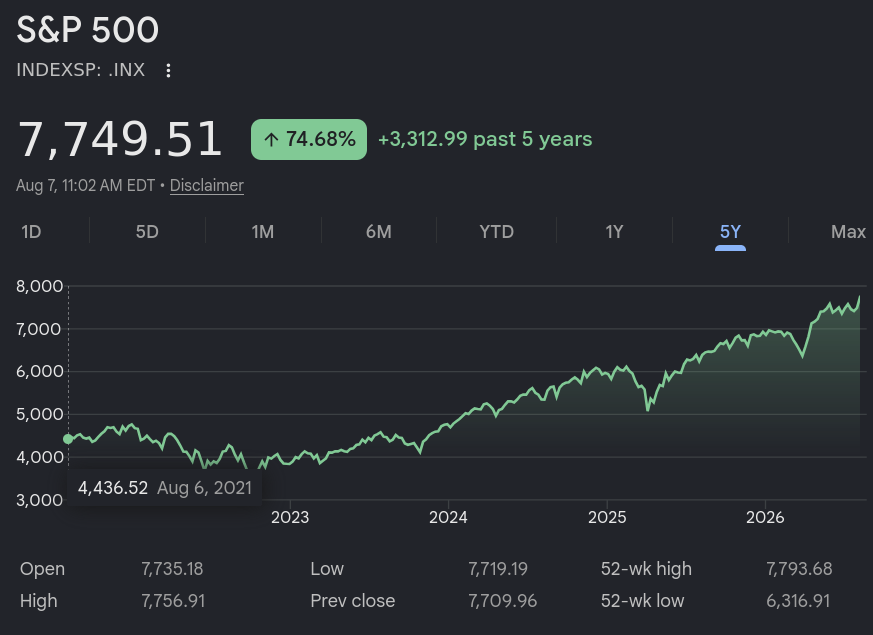Click the green up-arrow percentage badge

click(x=309, y=139)
